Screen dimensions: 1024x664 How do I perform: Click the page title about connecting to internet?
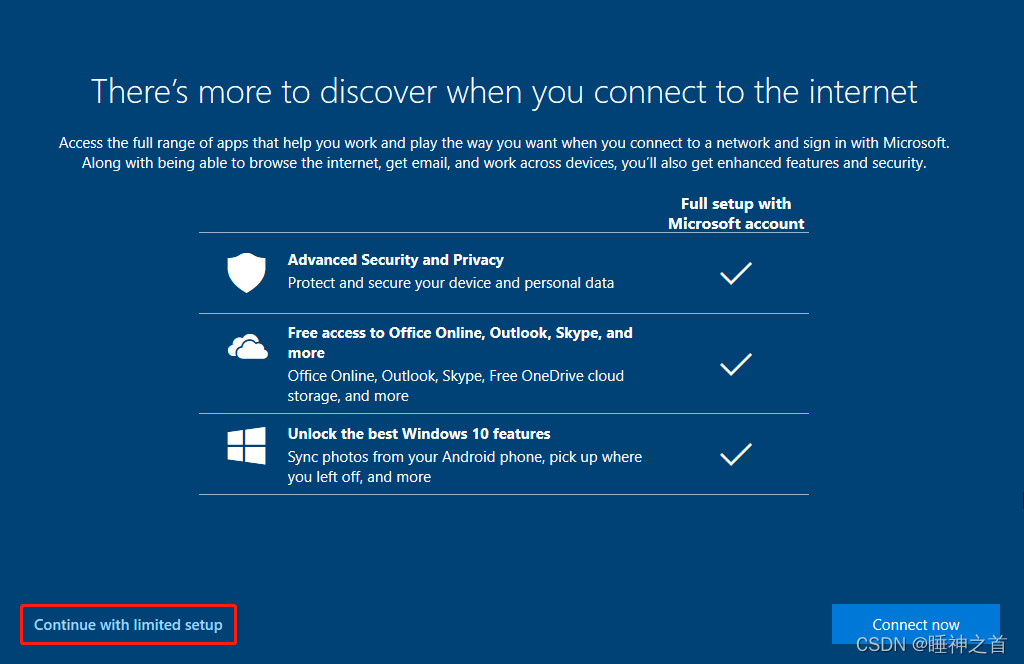click(504, 91)
